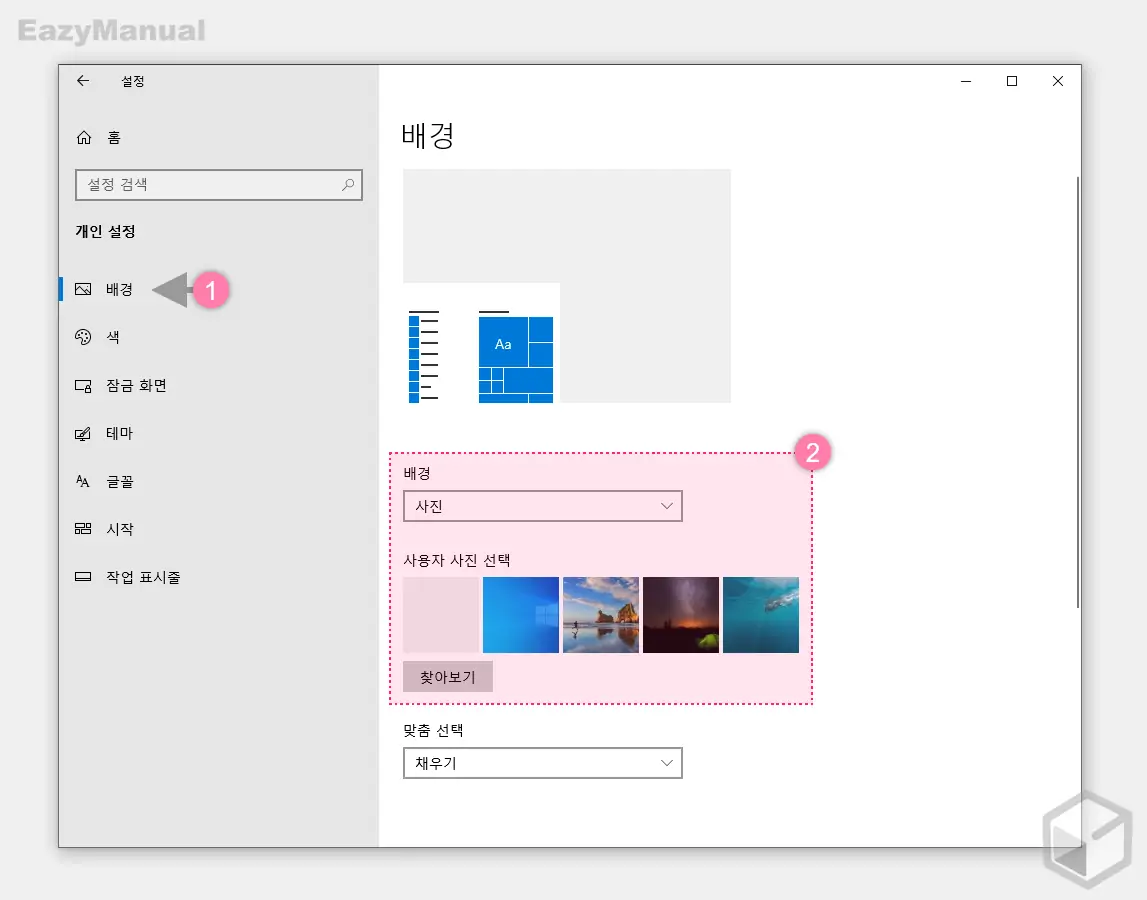1147x900 pixels.
Task: Pick the night sky tent wallpaper thumbnail
Action: (681, 615)
